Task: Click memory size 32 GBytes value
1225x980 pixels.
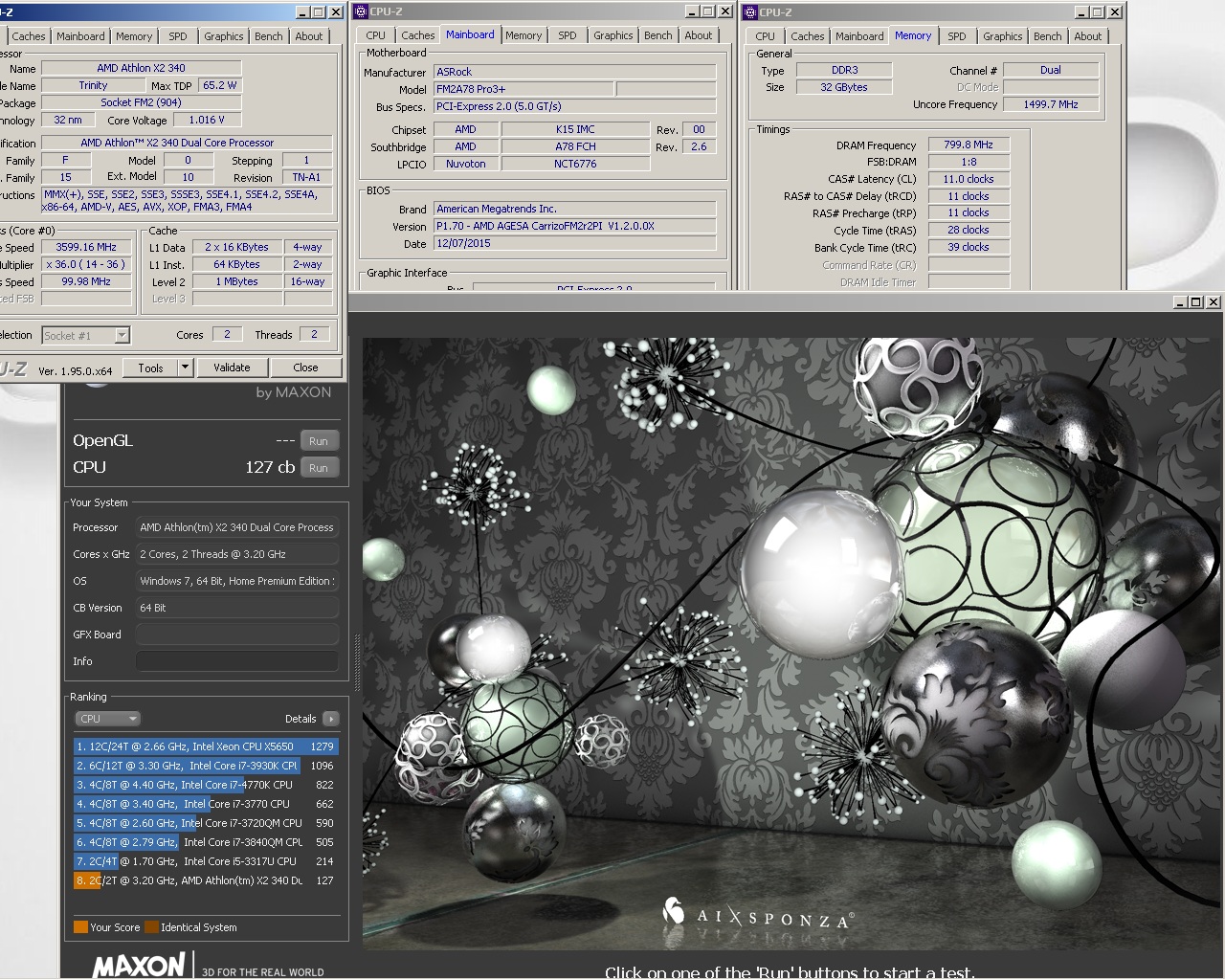Action: [844, 87]
